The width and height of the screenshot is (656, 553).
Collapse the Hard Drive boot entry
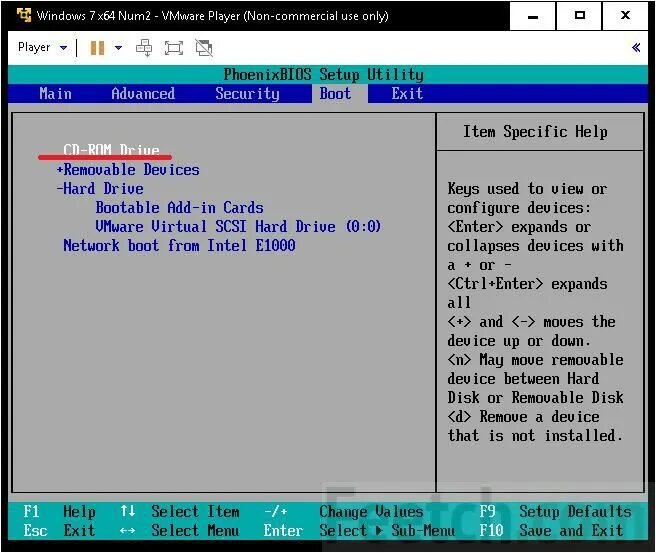tap(100, 188)
